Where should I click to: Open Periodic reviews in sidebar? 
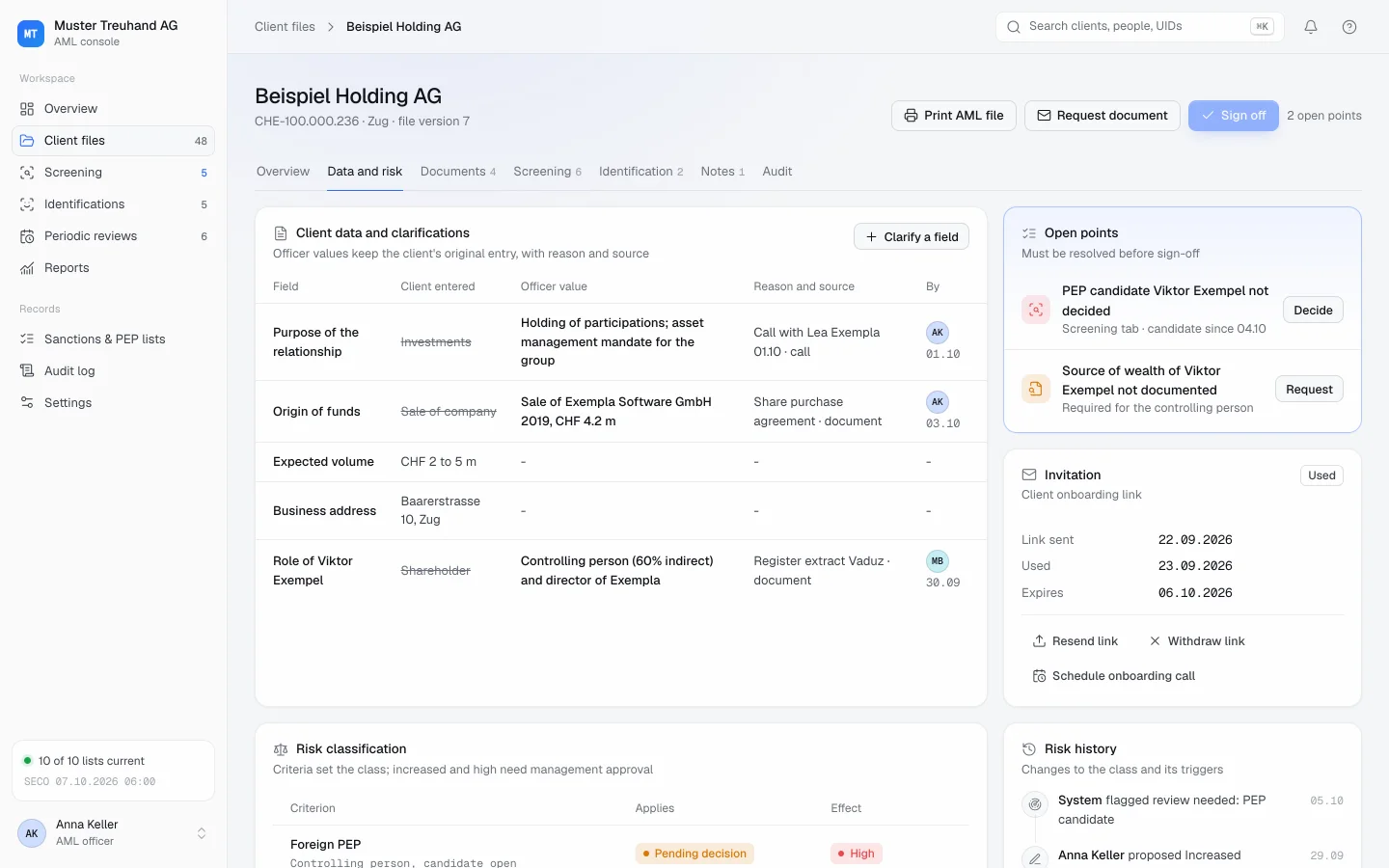click(113, 236)
